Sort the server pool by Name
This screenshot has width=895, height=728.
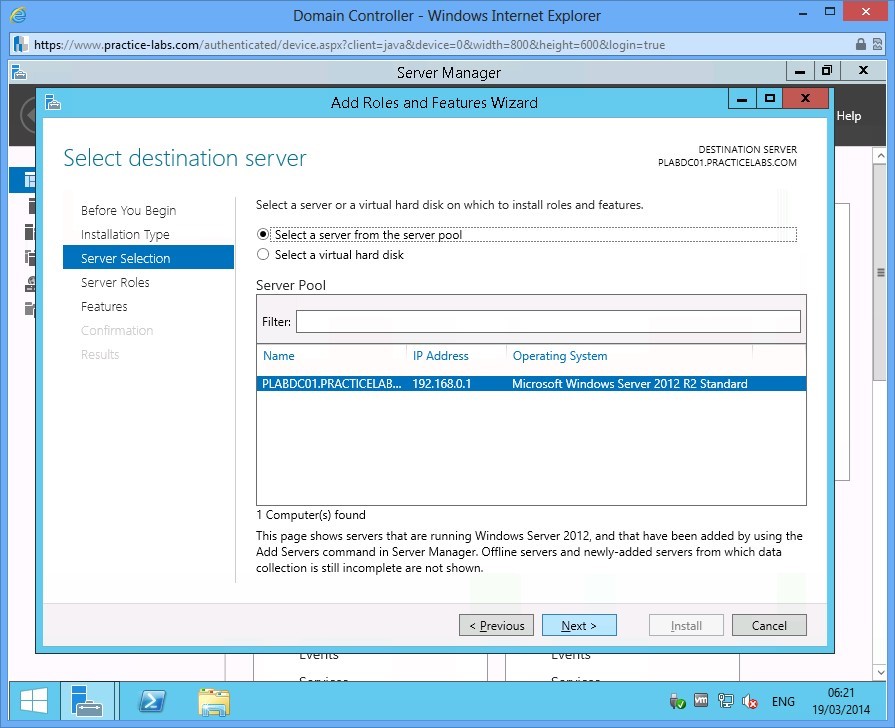click(x=278, y=356)
